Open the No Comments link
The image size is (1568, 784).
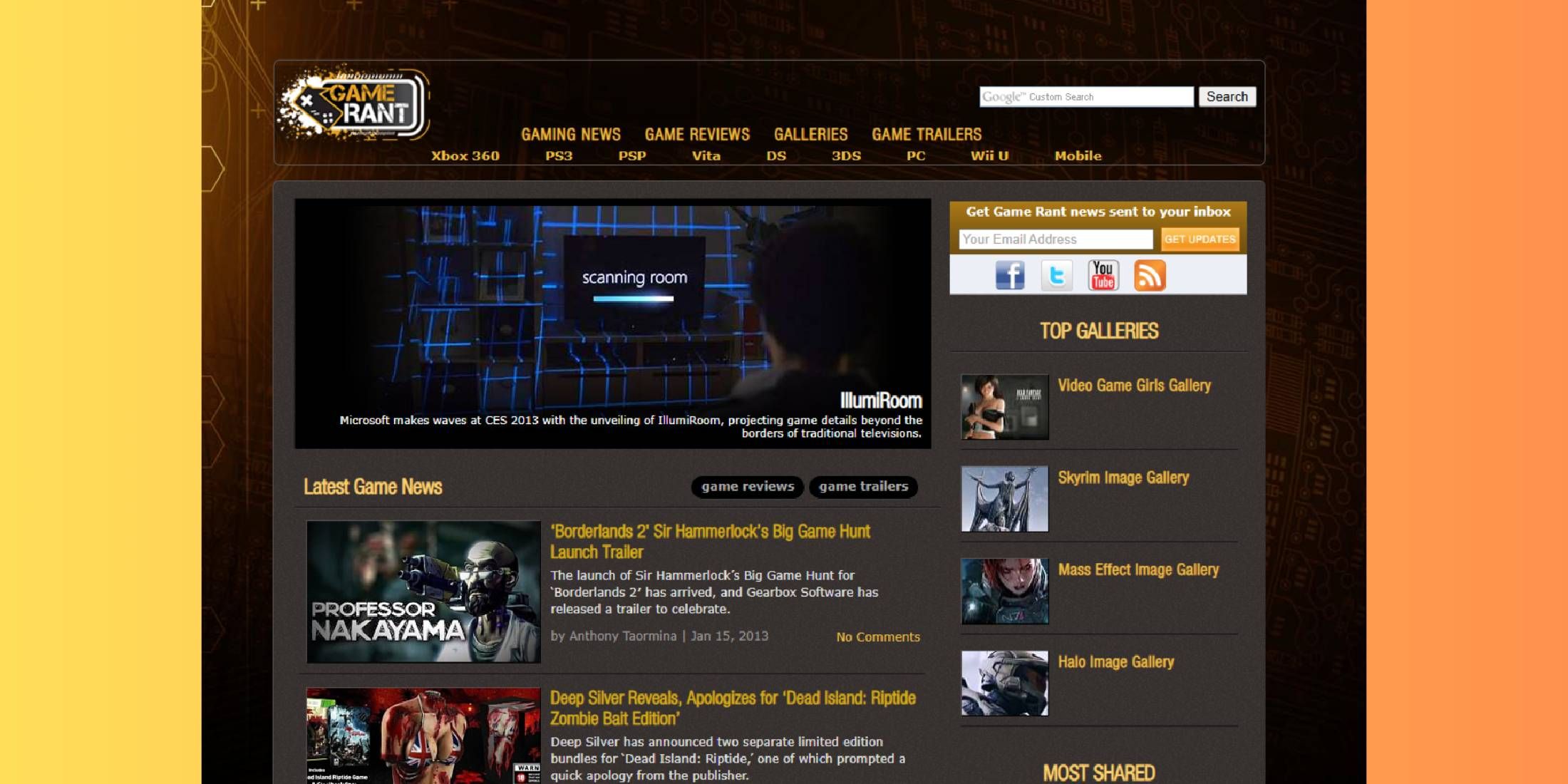[x=878, y=637]
